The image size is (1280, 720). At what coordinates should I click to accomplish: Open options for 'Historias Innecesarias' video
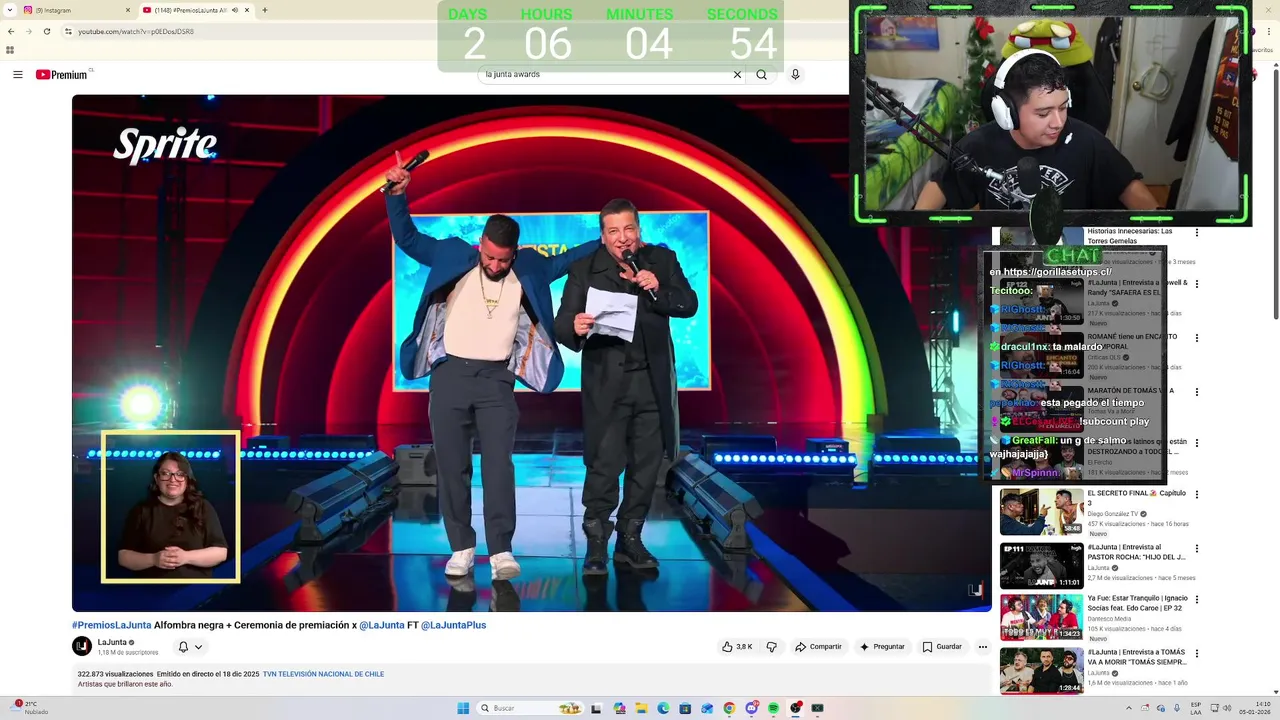click(1197, 232)
